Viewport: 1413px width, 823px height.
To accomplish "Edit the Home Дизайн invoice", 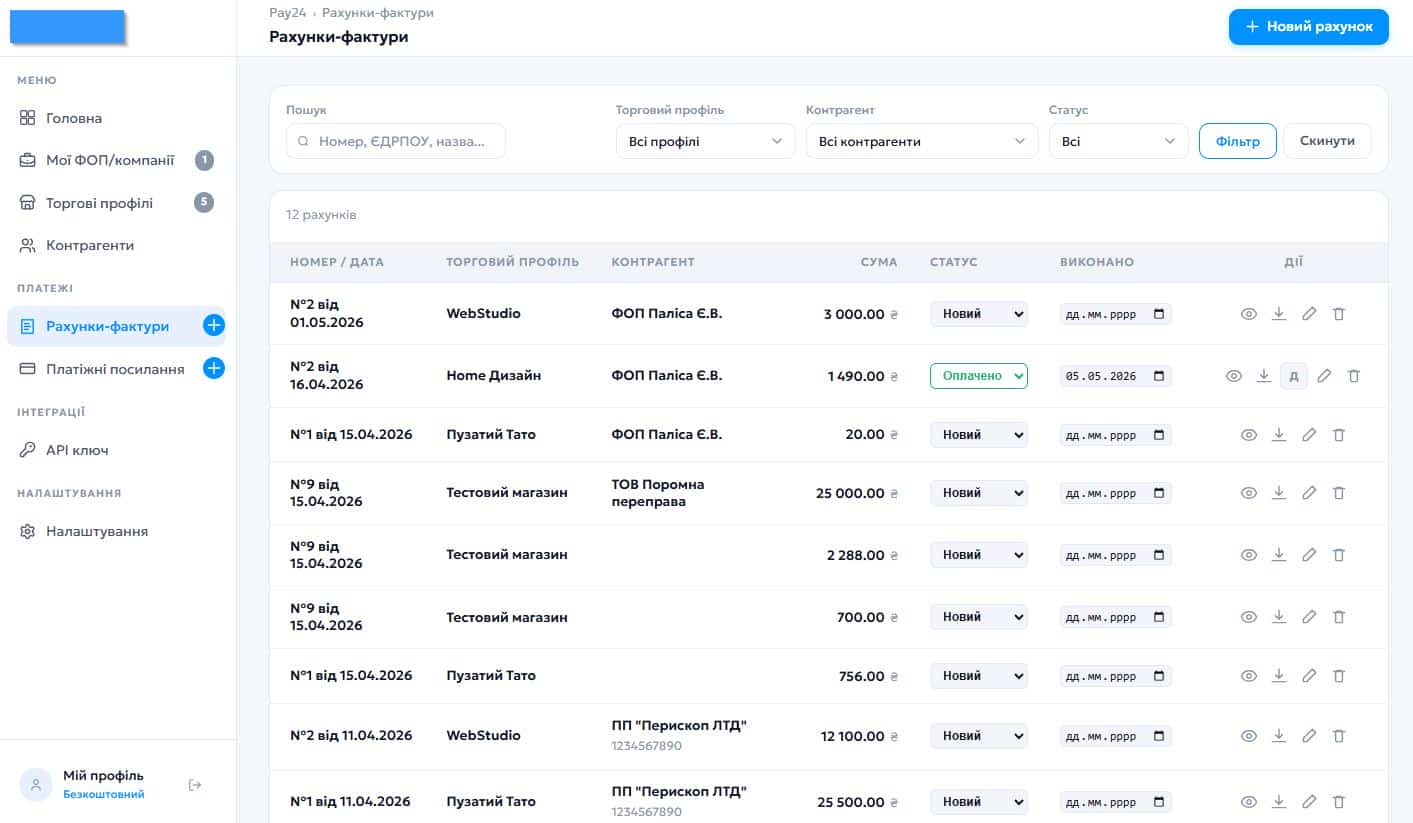I will coord(1324,376).
